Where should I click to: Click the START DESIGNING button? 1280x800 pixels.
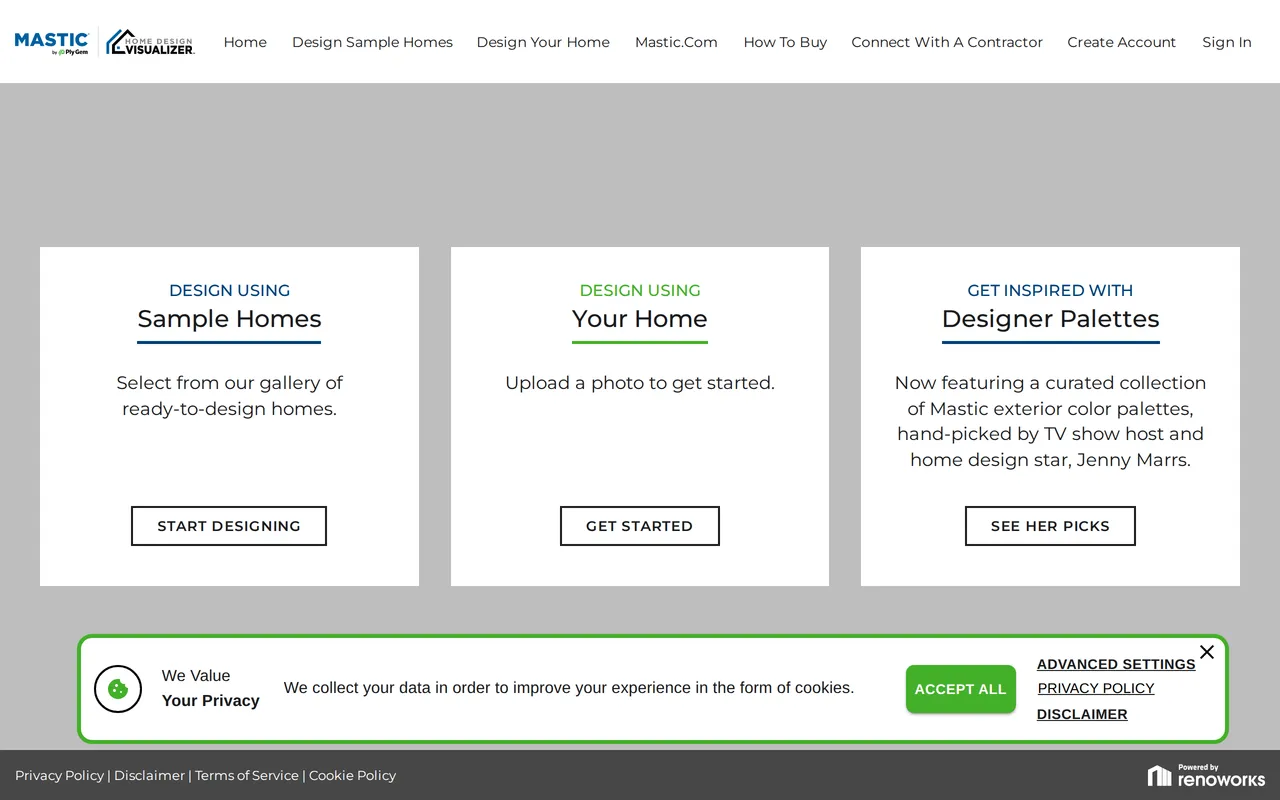tap(229, 526)
